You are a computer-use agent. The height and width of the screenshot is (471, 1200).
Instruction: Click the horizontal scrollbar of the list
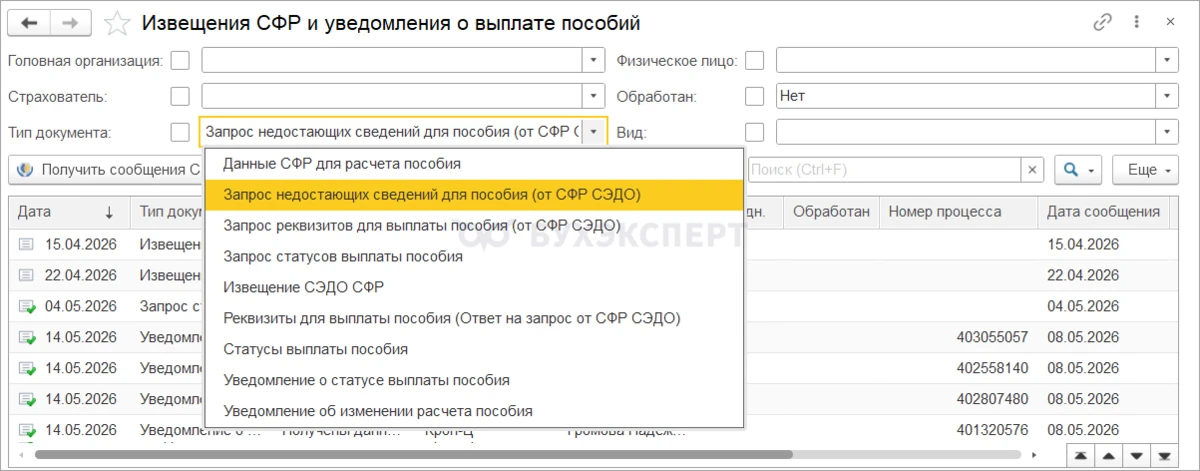click(x=414, y=455)
